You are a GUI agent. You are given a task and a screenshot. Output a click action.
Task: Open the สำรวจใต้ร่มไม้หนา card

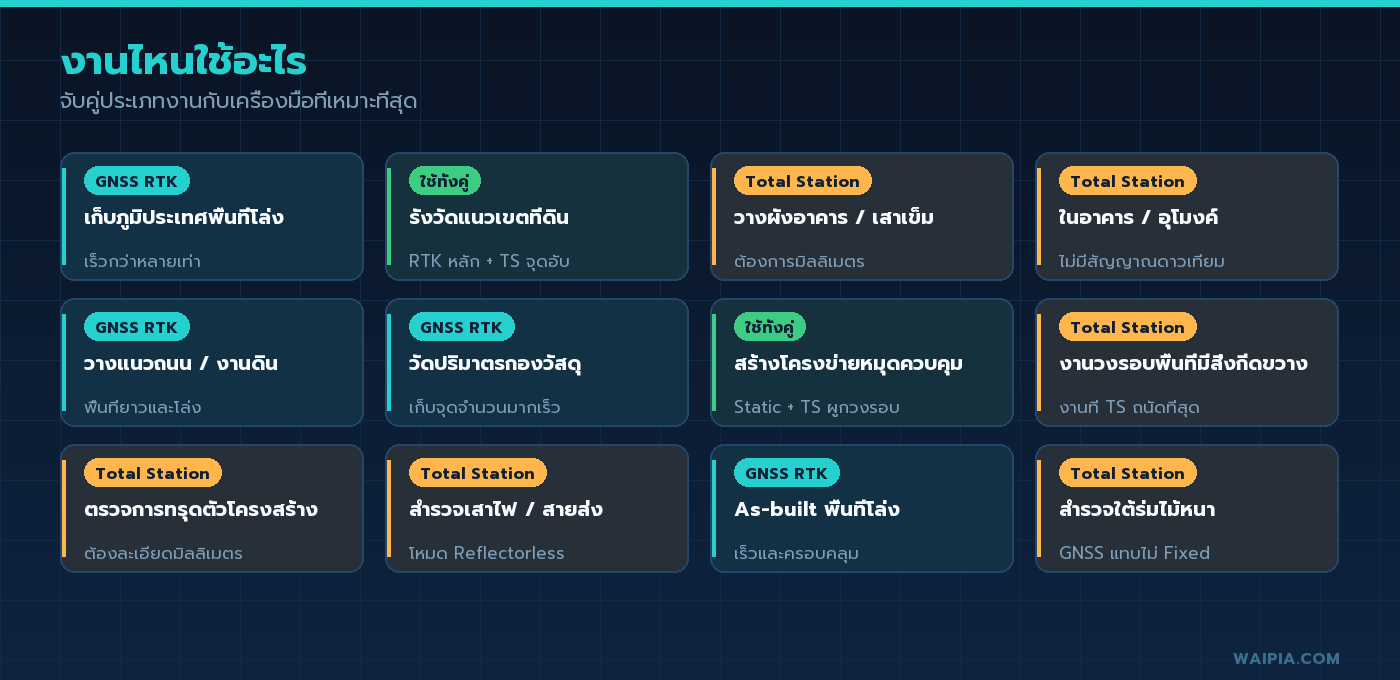click(x=1187, y=508)
